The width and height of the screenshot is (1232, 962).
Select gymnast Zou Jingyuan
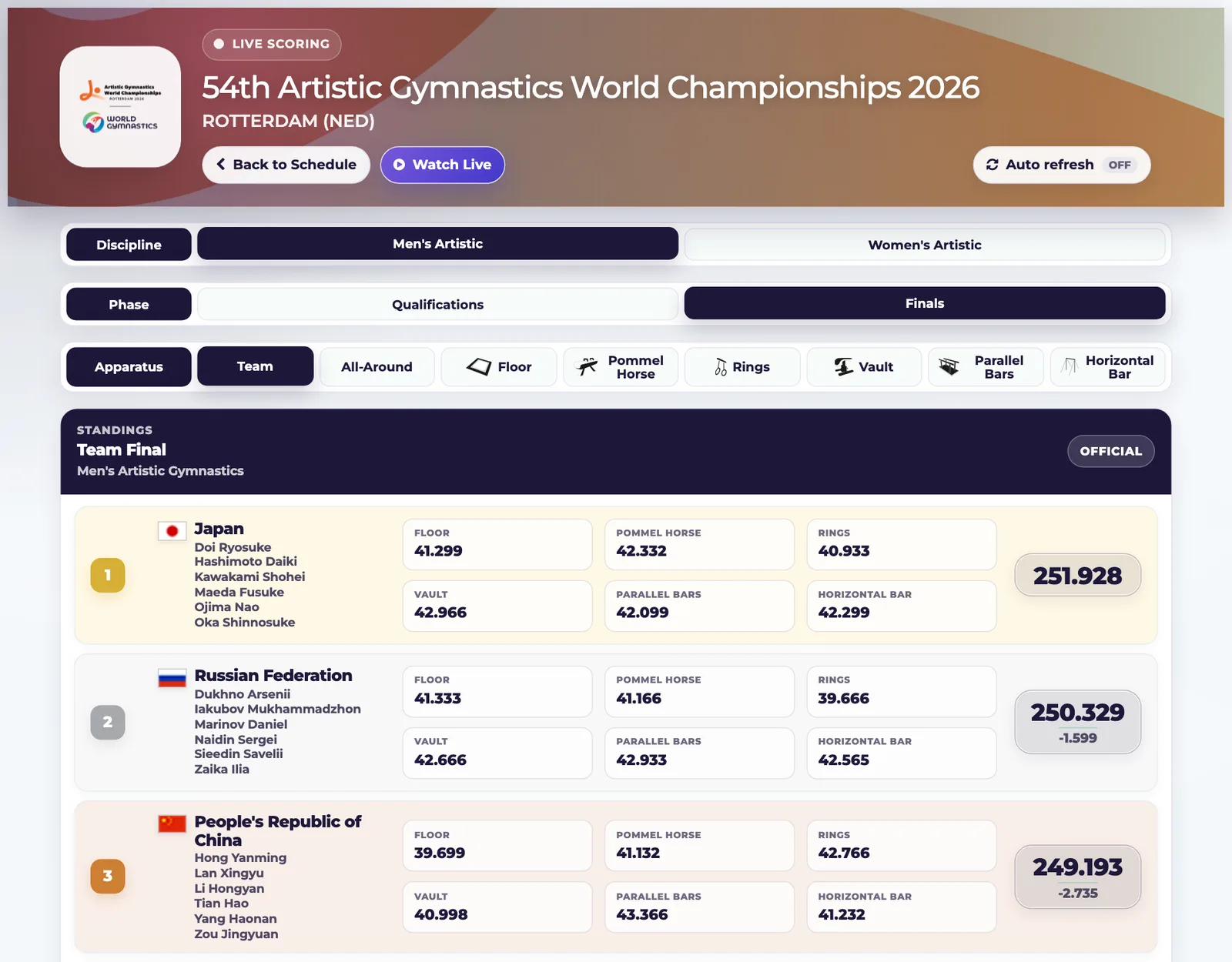[236, 934]
